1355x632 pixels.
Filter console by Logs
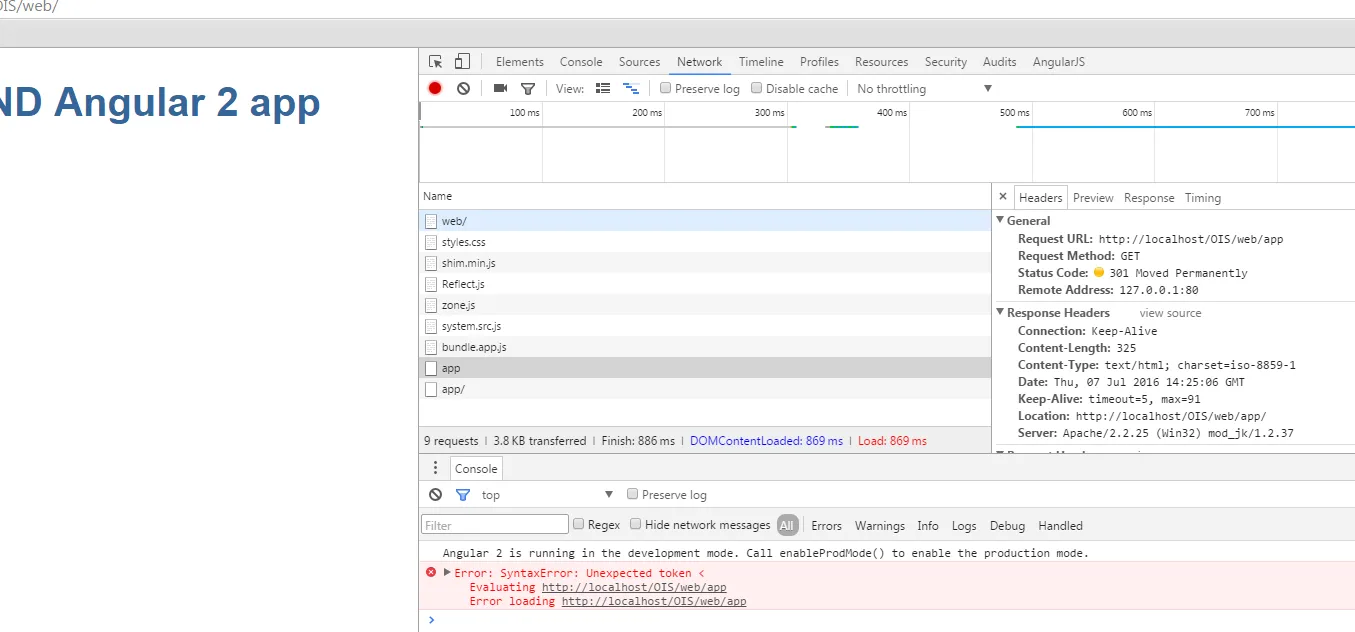tap(964, 525)
